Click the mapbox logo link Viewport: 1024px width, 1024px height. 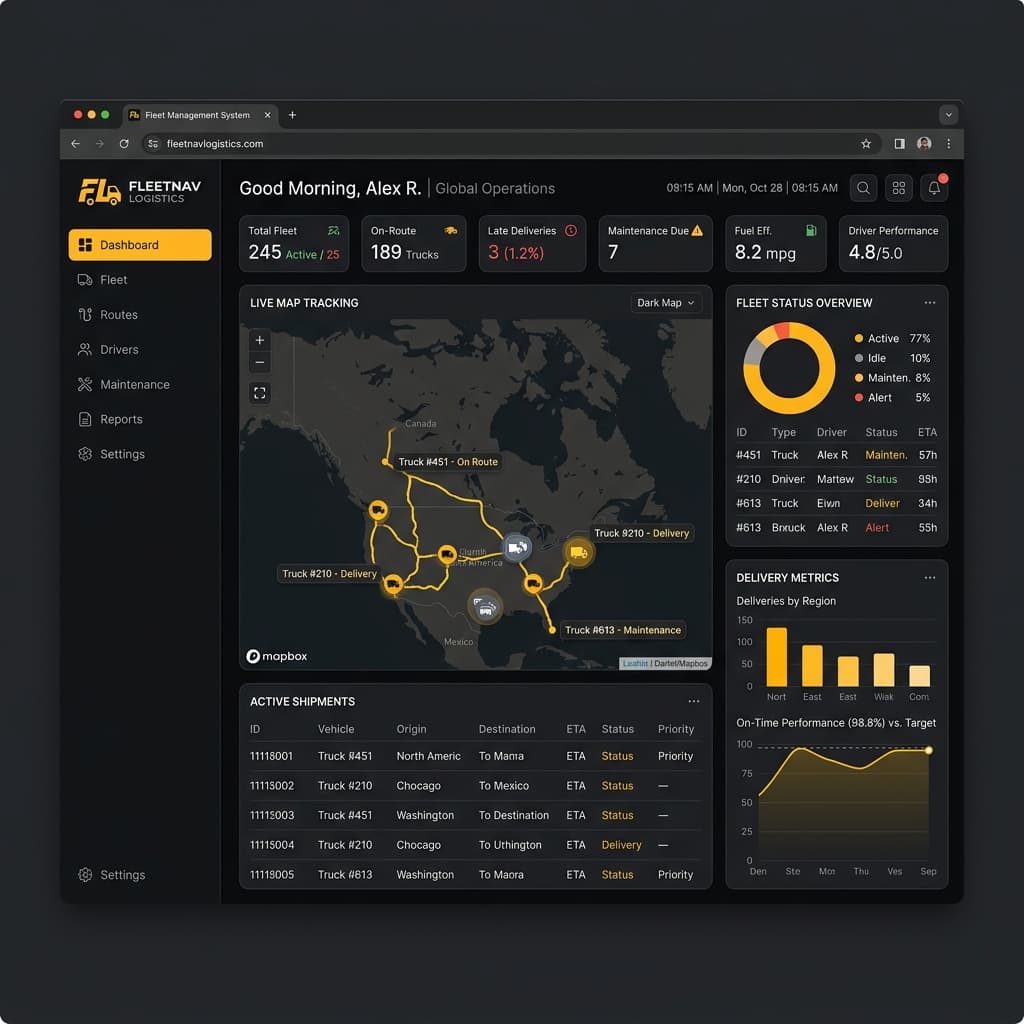click(x=277, y=656)
